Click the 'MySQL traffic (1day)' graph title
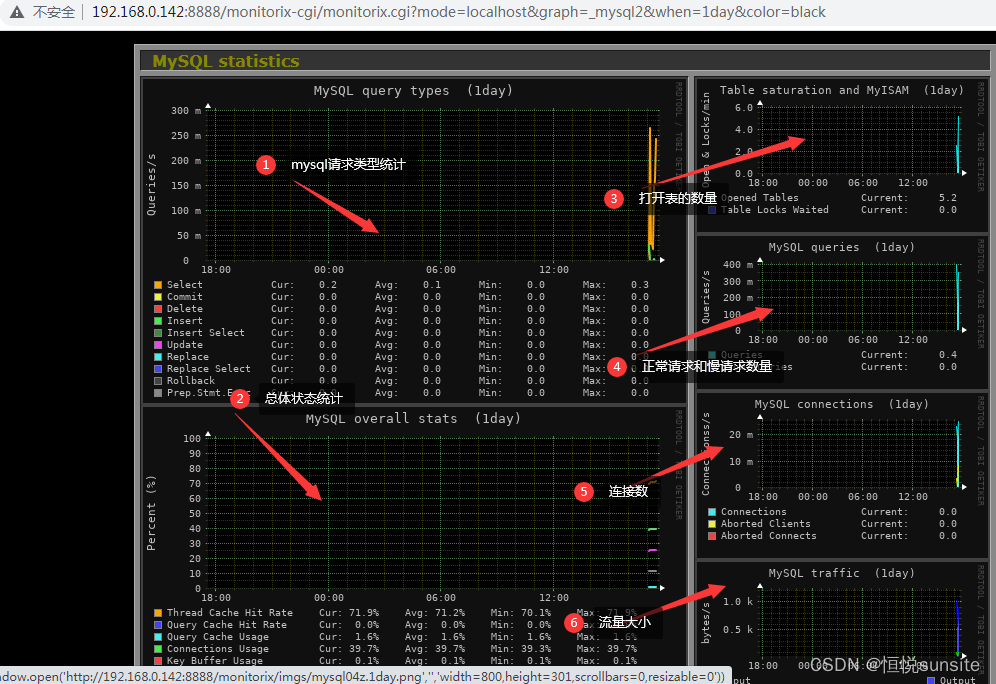This screenshot has height=684, width=996. coord(841,573)
